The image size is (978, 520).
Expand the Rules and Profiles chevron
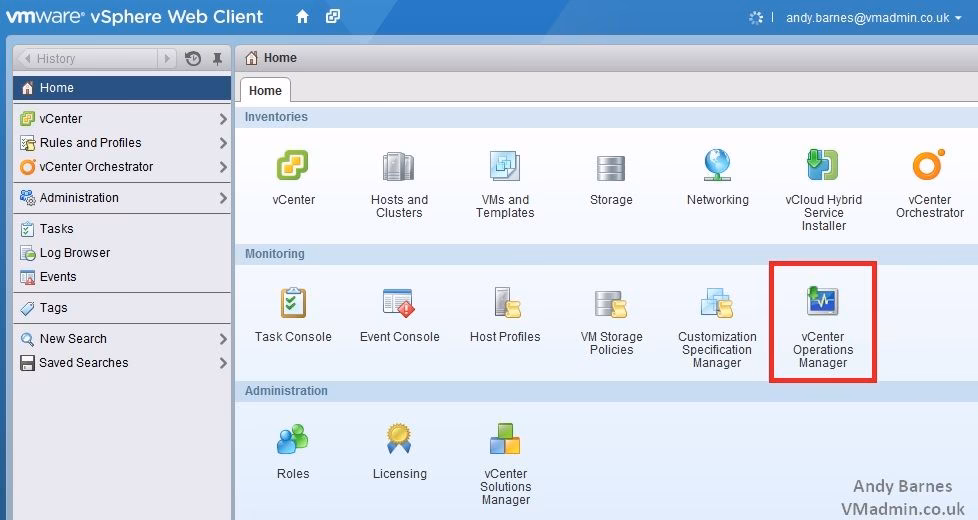coord(223,143)
